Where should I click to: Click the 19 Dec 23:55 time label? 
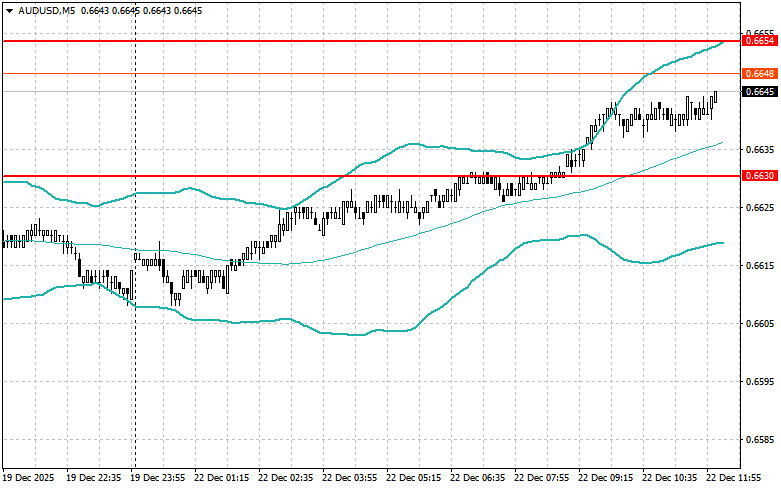click(157, 478)
